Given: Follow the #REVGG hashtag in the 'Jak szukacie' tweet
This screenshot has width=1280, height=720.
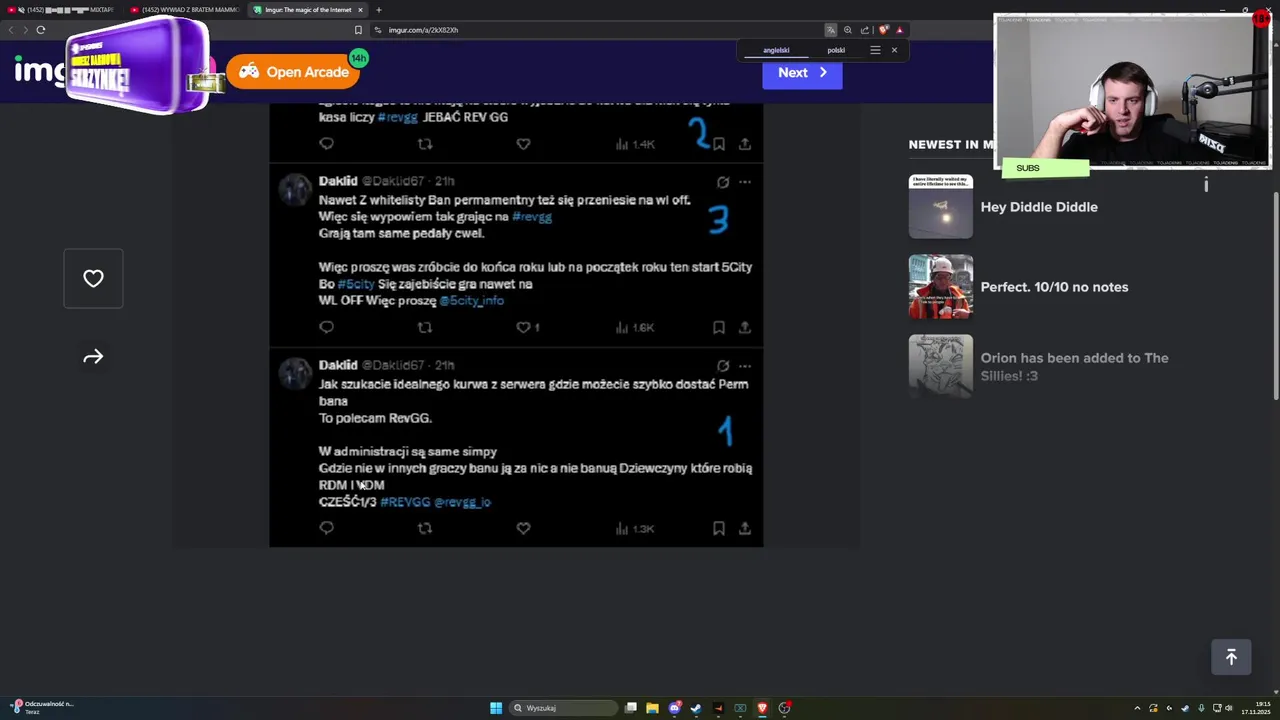Looking at the screenshot, I should [x=405, y=502].
